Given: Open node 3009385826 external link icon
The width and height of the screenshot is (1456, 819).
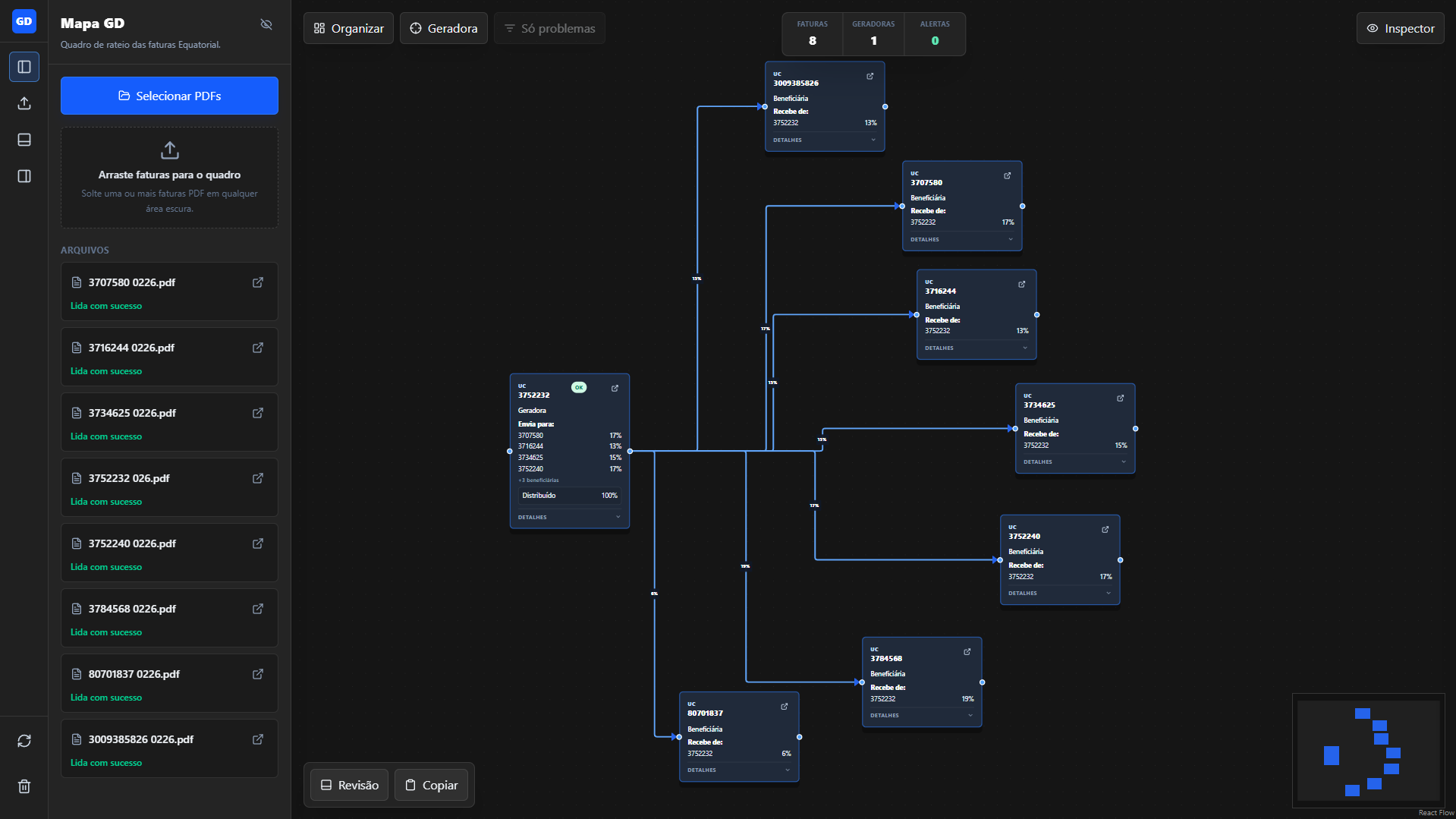Looking at the screenshot, I should coord(870,76).
